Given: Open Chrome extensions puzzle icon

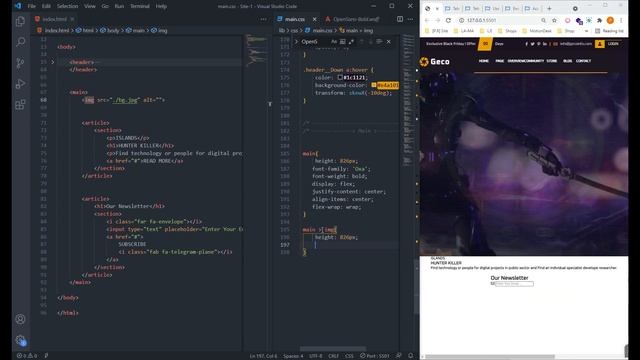Looking at the screenshot, I should [x=599, y=20].
